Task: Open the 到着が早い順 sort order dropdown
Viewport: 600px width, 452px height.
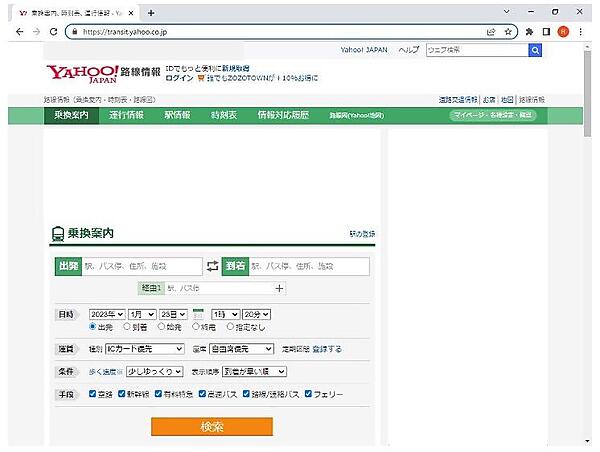Action: [x=254, y=371]
